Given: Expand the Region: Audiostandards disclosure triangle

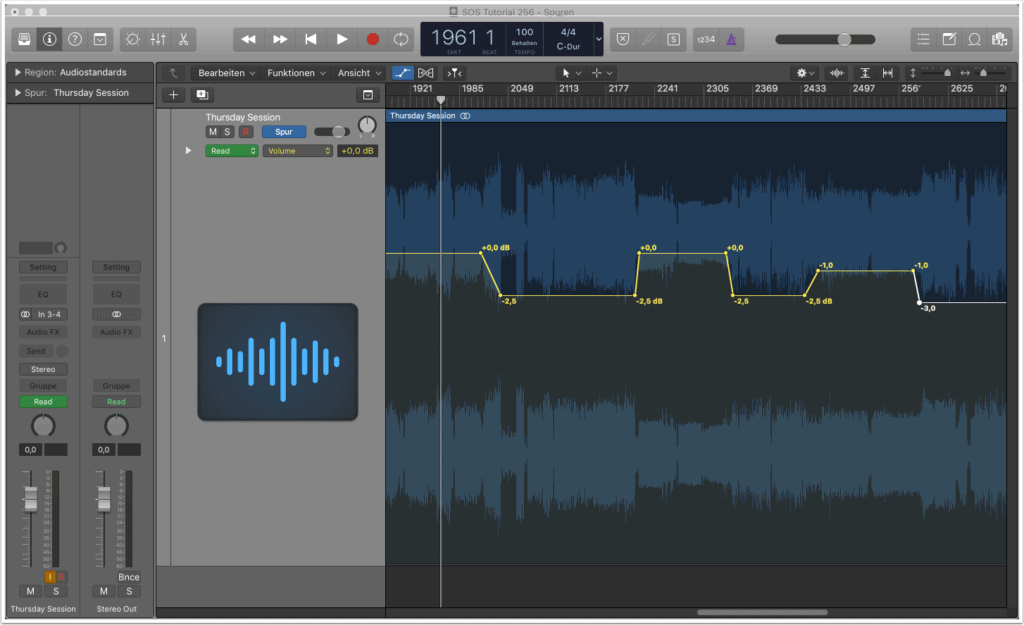Looking at the screenshot, I should [x=18, y=73].
